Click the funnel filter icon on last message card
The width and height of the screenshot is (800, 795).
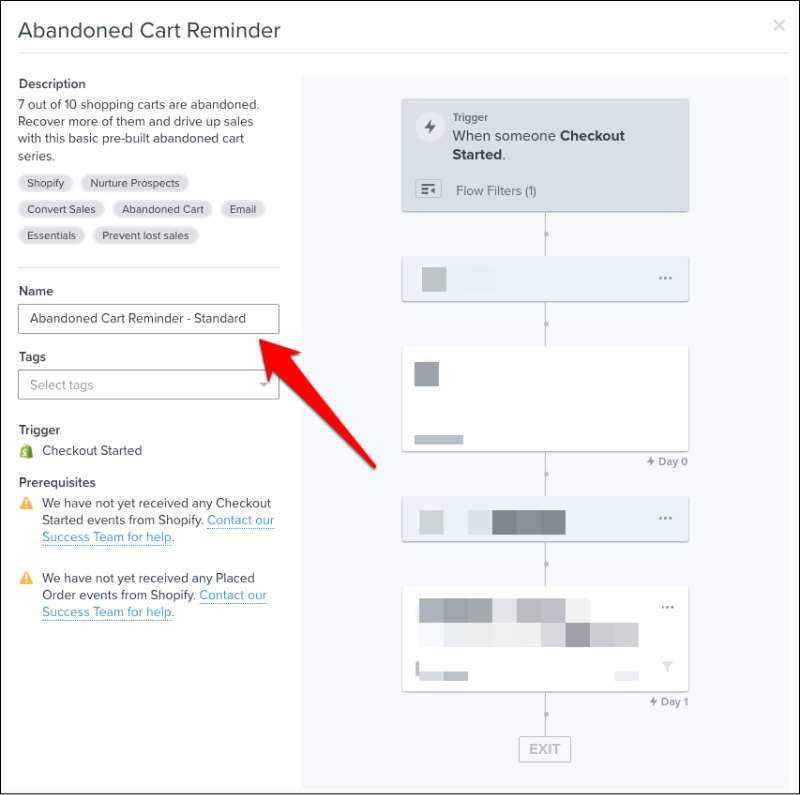tap(667, 665)
